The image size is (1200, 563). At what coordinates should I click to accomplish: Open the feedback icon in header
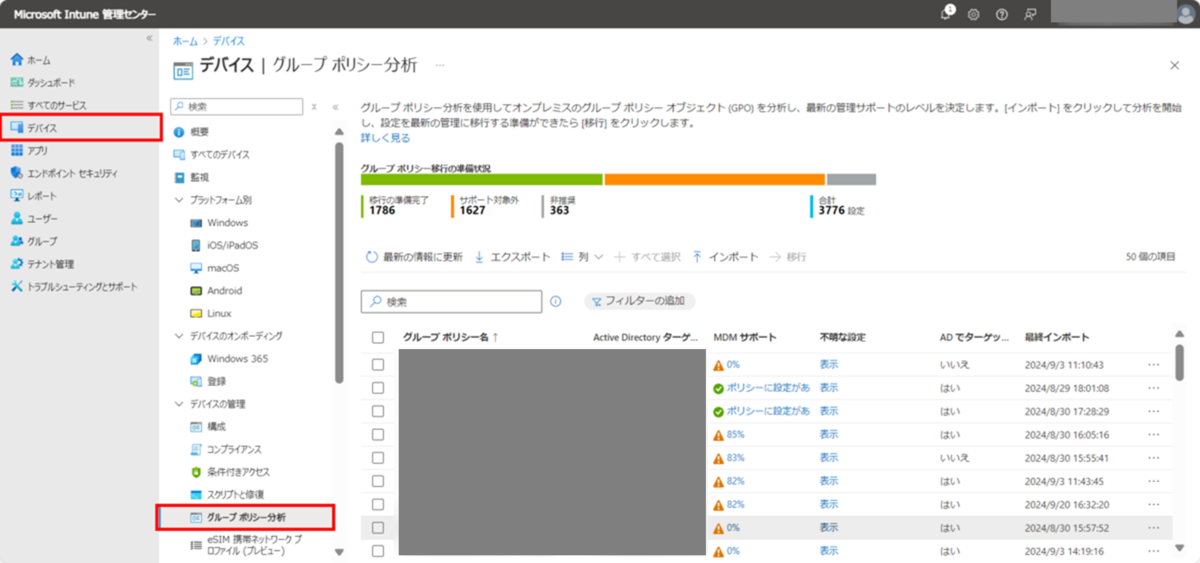click(1030, 14)
